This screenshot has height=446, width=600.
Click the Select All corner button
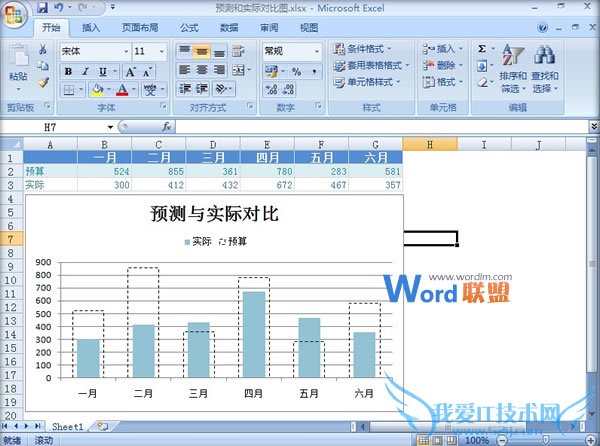[x=11, y=144]
